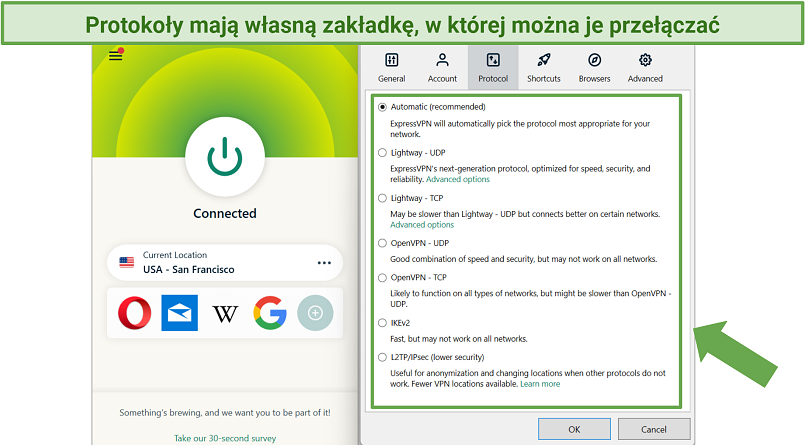This screenshot has width=806, height=445.
Task: Open the Browsers tab
Action: (x=594, y=68)
